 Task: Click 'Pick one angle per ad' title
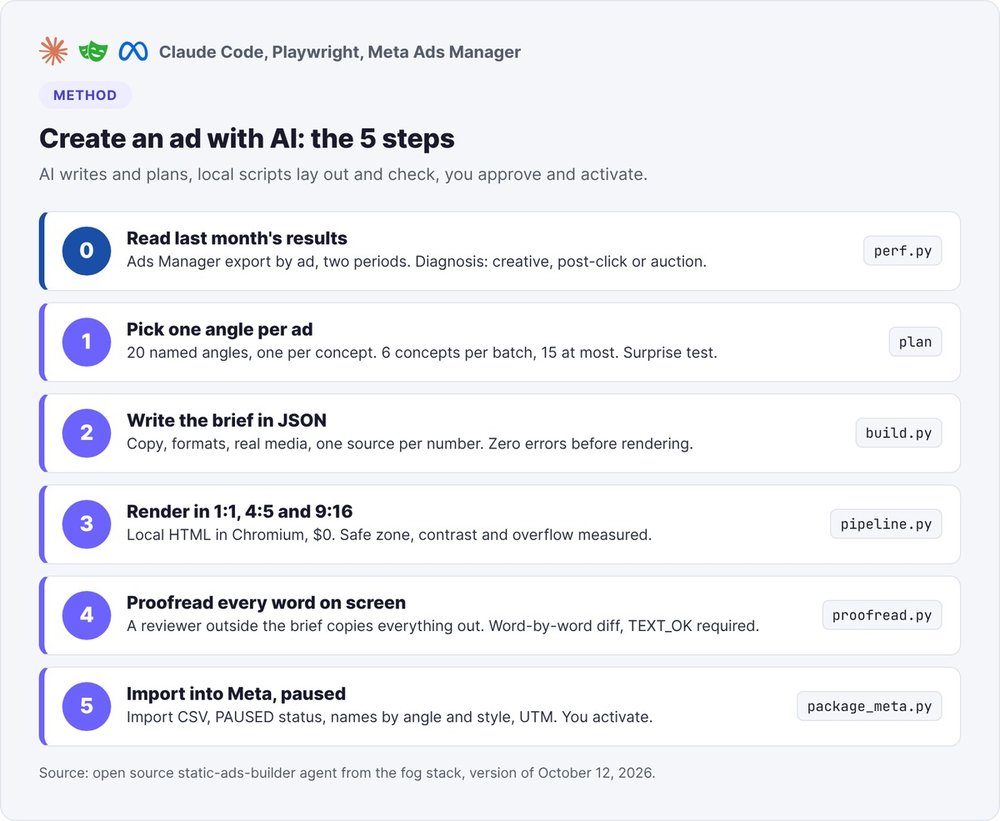[x=219, y=329]
